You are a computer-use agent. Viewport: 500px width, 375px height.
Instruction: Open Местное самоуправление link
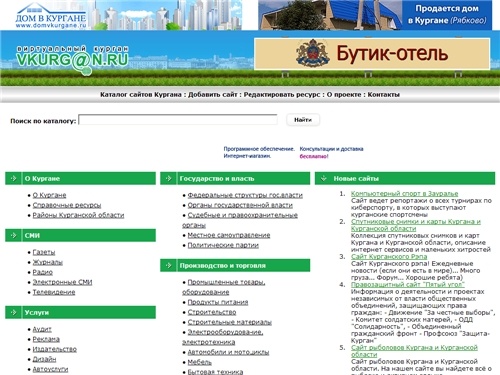229,235
